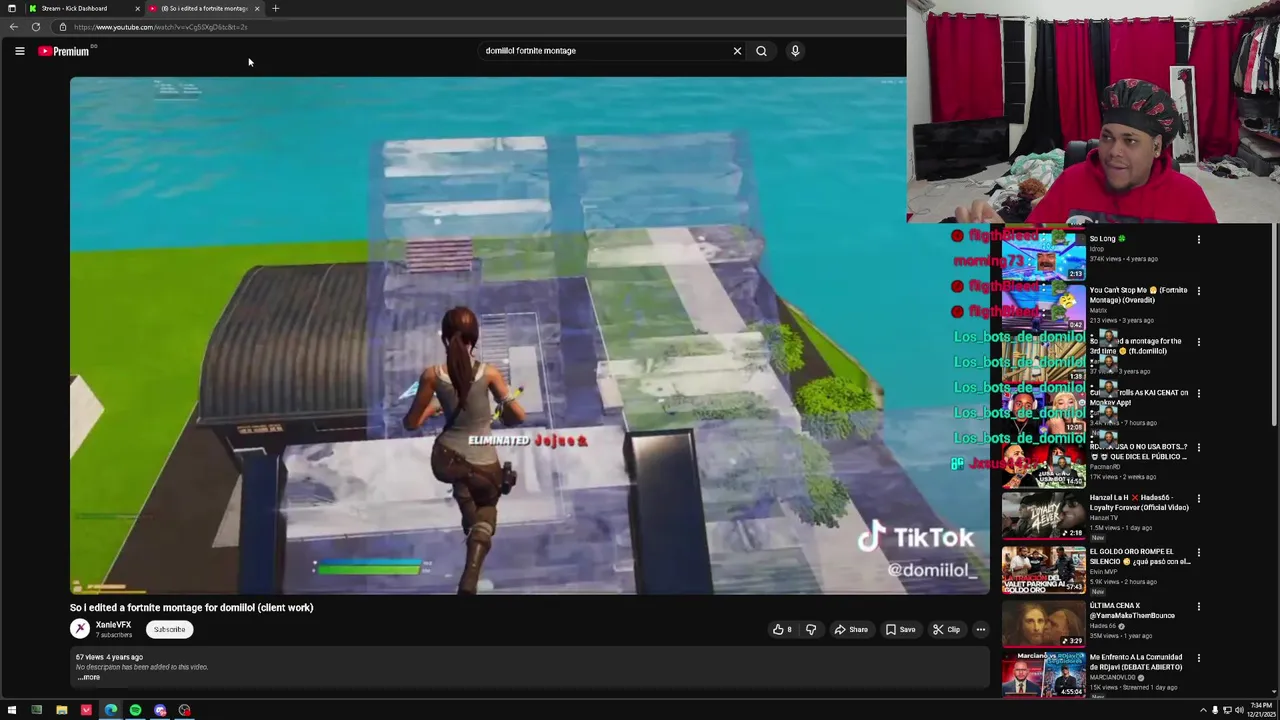The width and height of the screenshot is (1280, 720).
Task: Switch to Microsoft Edge in taskbar
Action: point(110,710)
